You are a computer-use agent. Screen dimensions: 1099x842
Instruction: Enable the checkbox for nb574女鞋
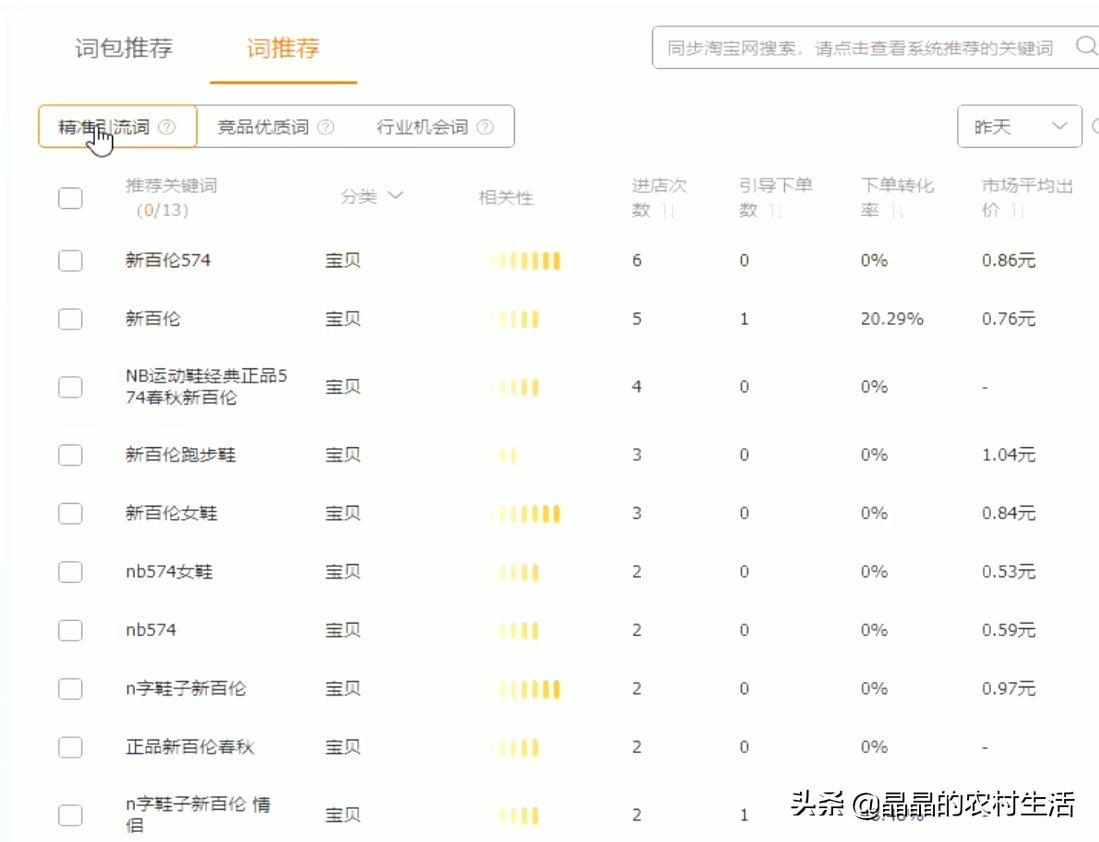(70, 571)
